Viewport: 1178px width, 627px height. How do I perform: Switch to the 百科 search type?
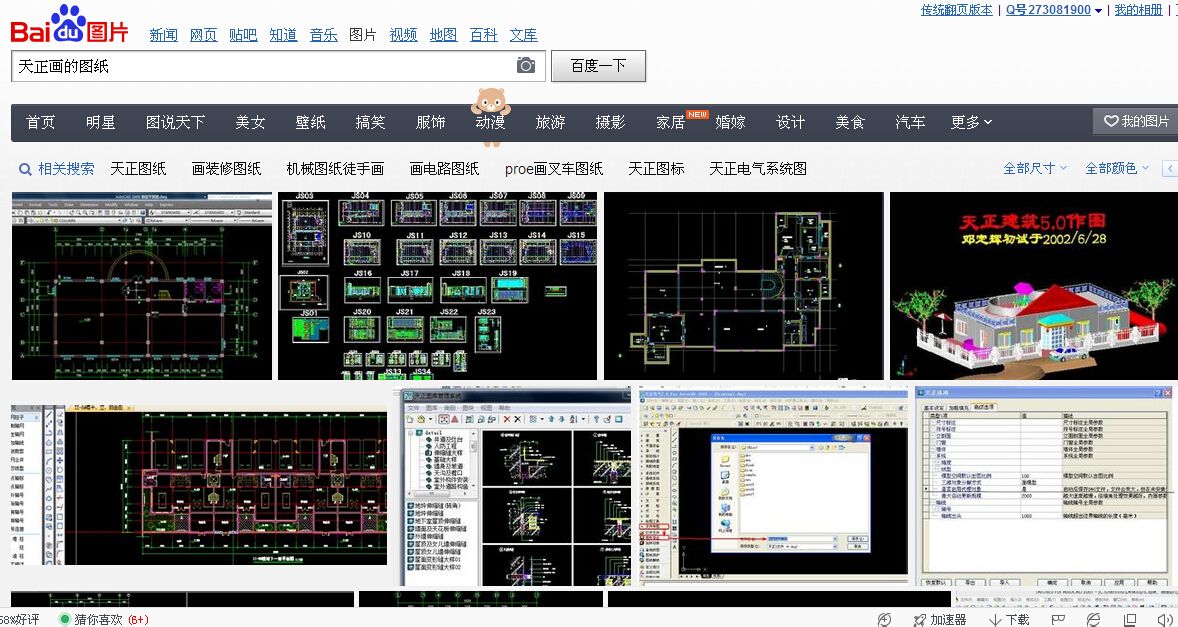483,35
